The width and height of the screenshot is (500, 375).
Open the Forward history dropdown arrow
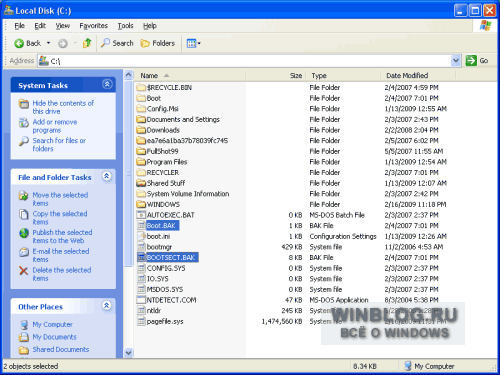(75, 43)
